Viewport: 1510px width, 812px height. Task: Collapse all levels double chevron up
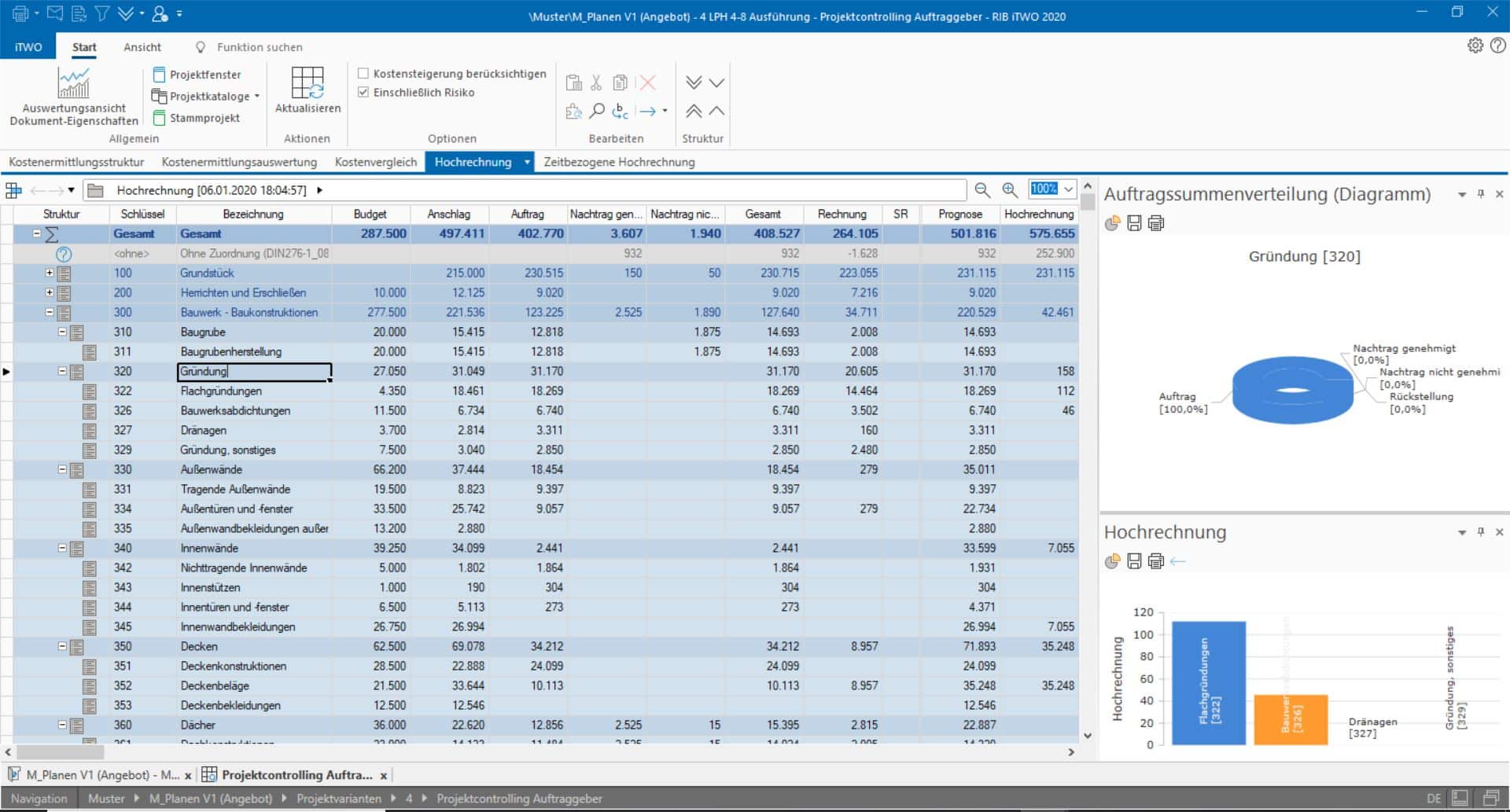tap(694, 111)
